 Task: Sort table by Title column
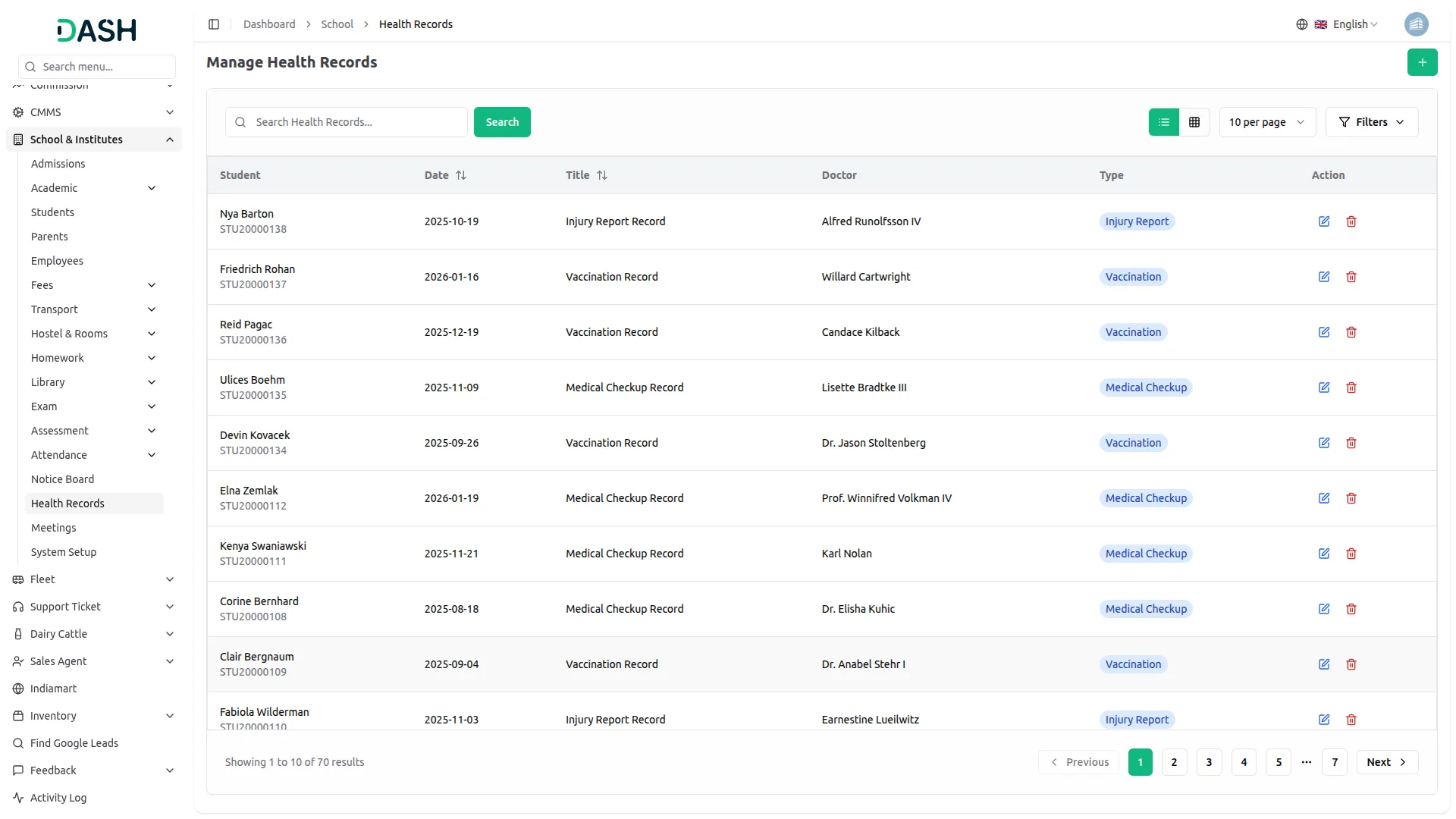(x=601, y=175)
